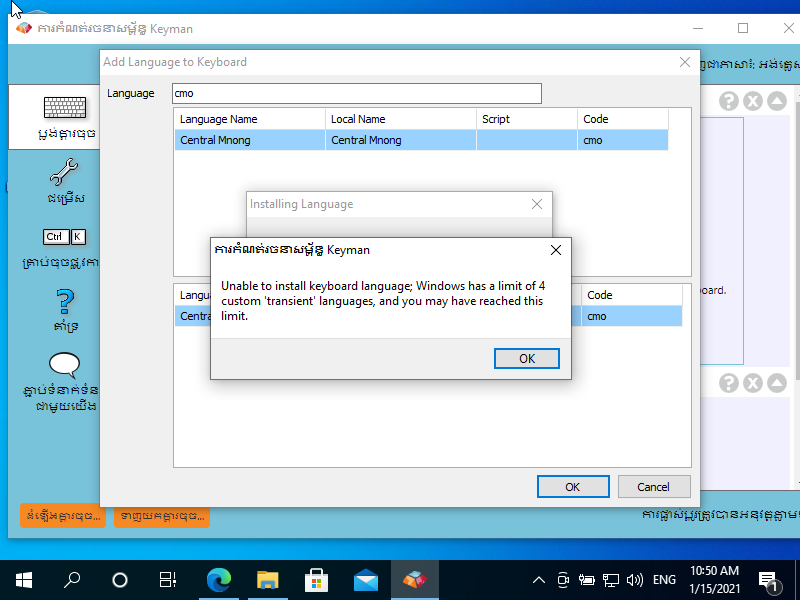Close the Installing Language dialog
800x600 pixels.
coord(537,204)
